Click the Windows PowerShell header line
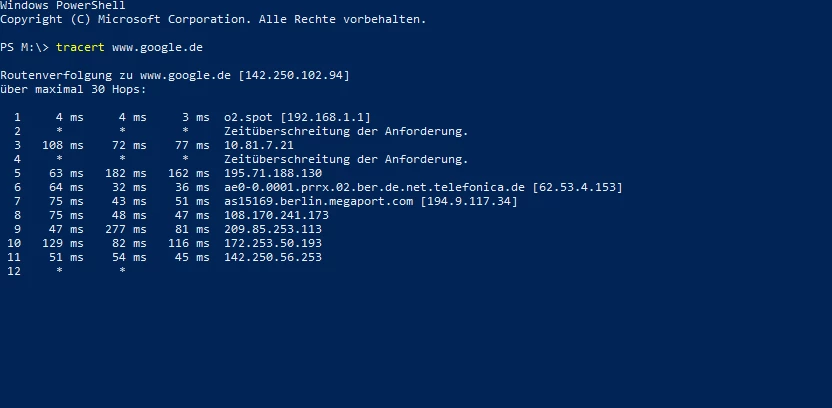Image resolution: width=832 pixels, height=408 pixels. [x=62, y=5]
